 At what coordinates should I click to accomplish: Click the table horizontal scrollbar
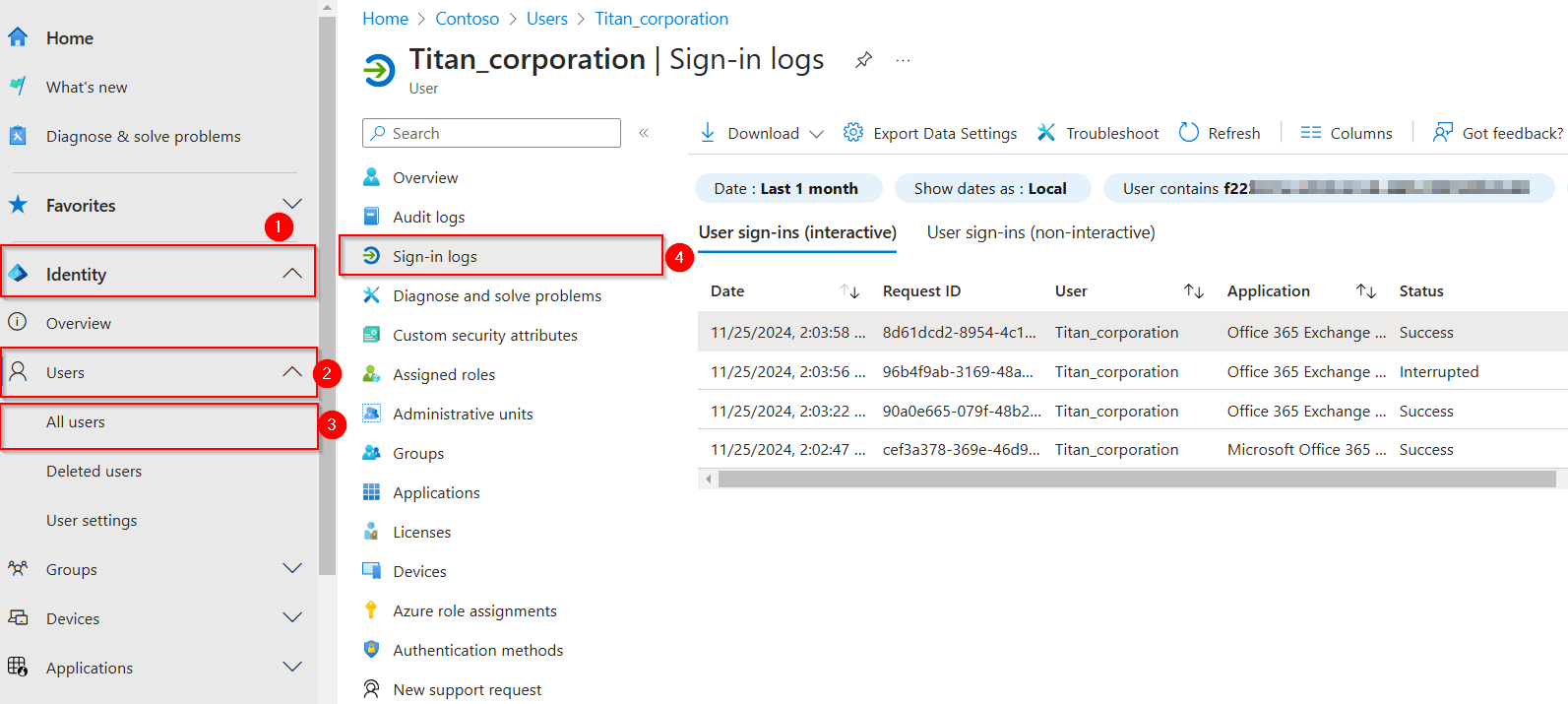[1136, 479]
